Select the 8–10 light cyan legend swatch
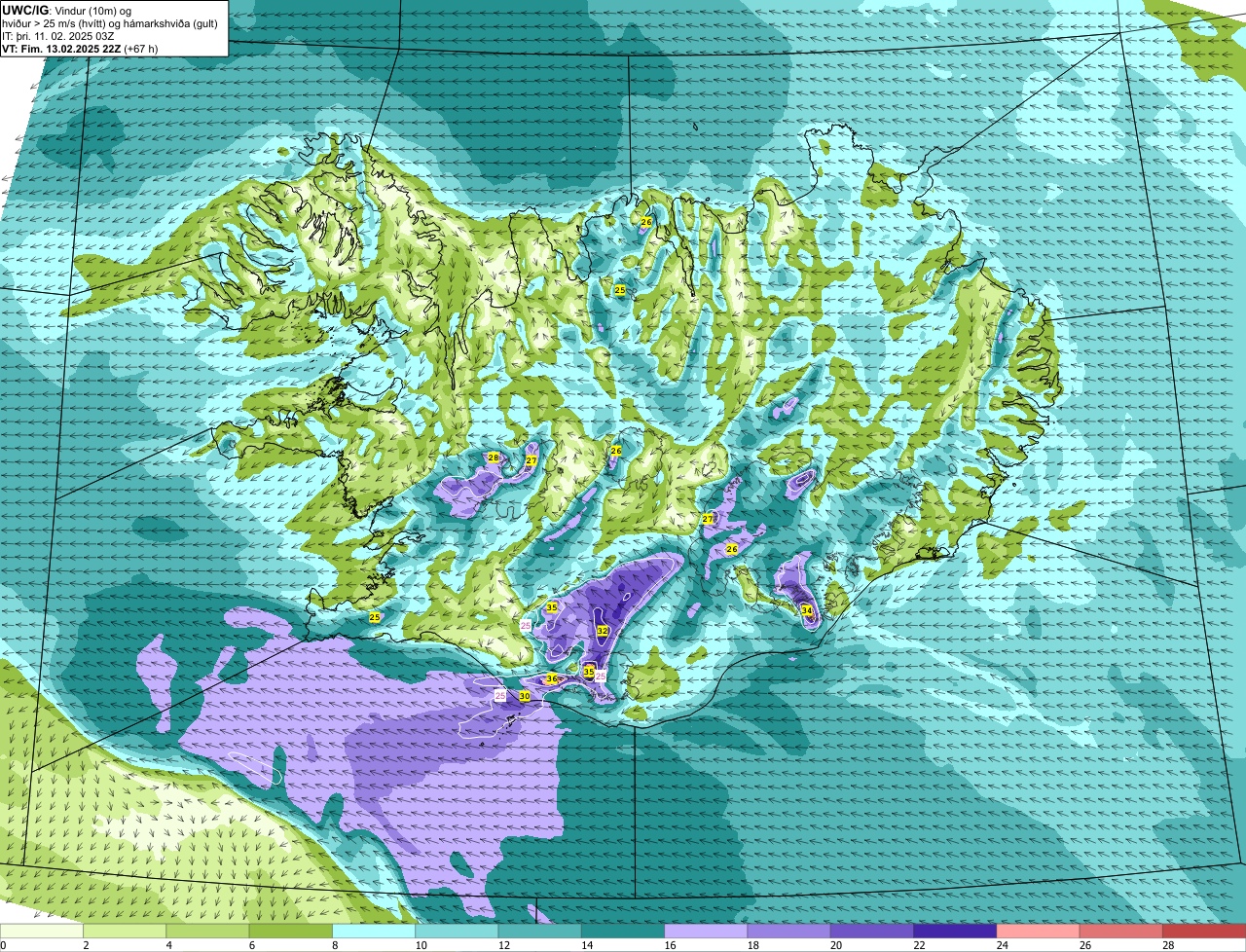The image size is (1246, 952). [x=374, y=932]
